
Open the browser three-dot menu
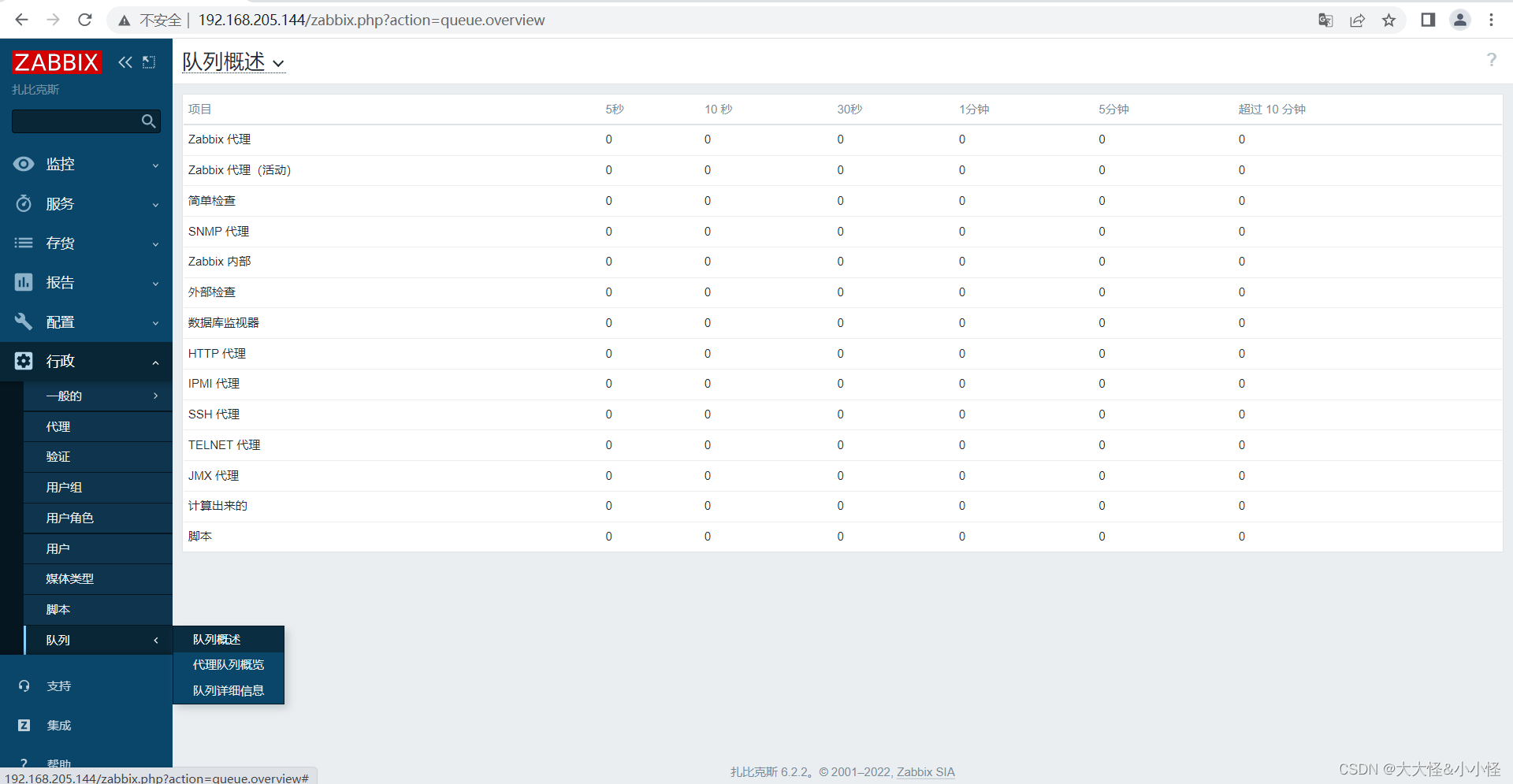click(1491, 20)
